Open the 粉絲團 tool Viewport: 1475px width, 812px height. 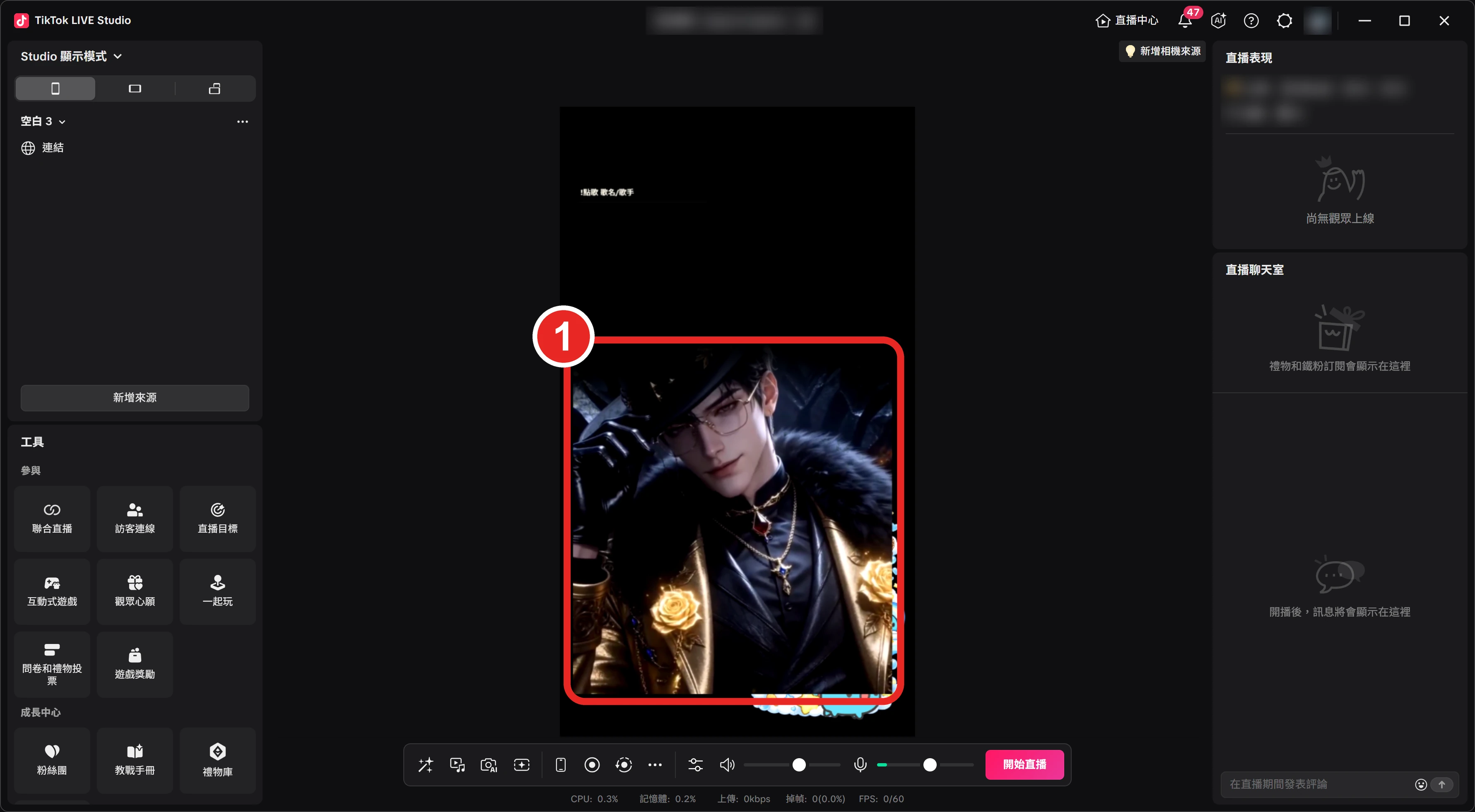point(52,761)
